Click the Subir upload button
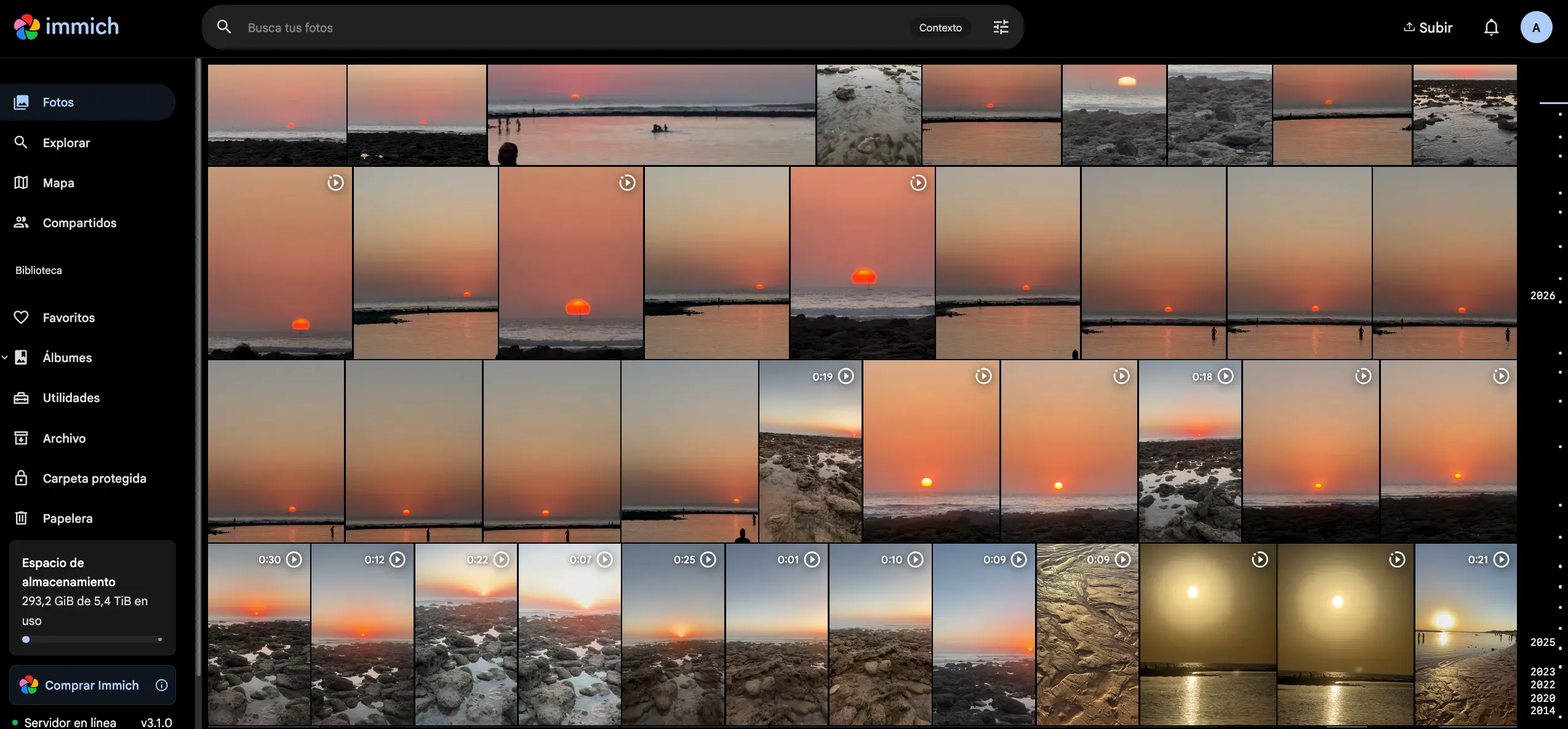Viewport: 1568px width, 729px height. pyautogui.click(x=1428, y=27)
